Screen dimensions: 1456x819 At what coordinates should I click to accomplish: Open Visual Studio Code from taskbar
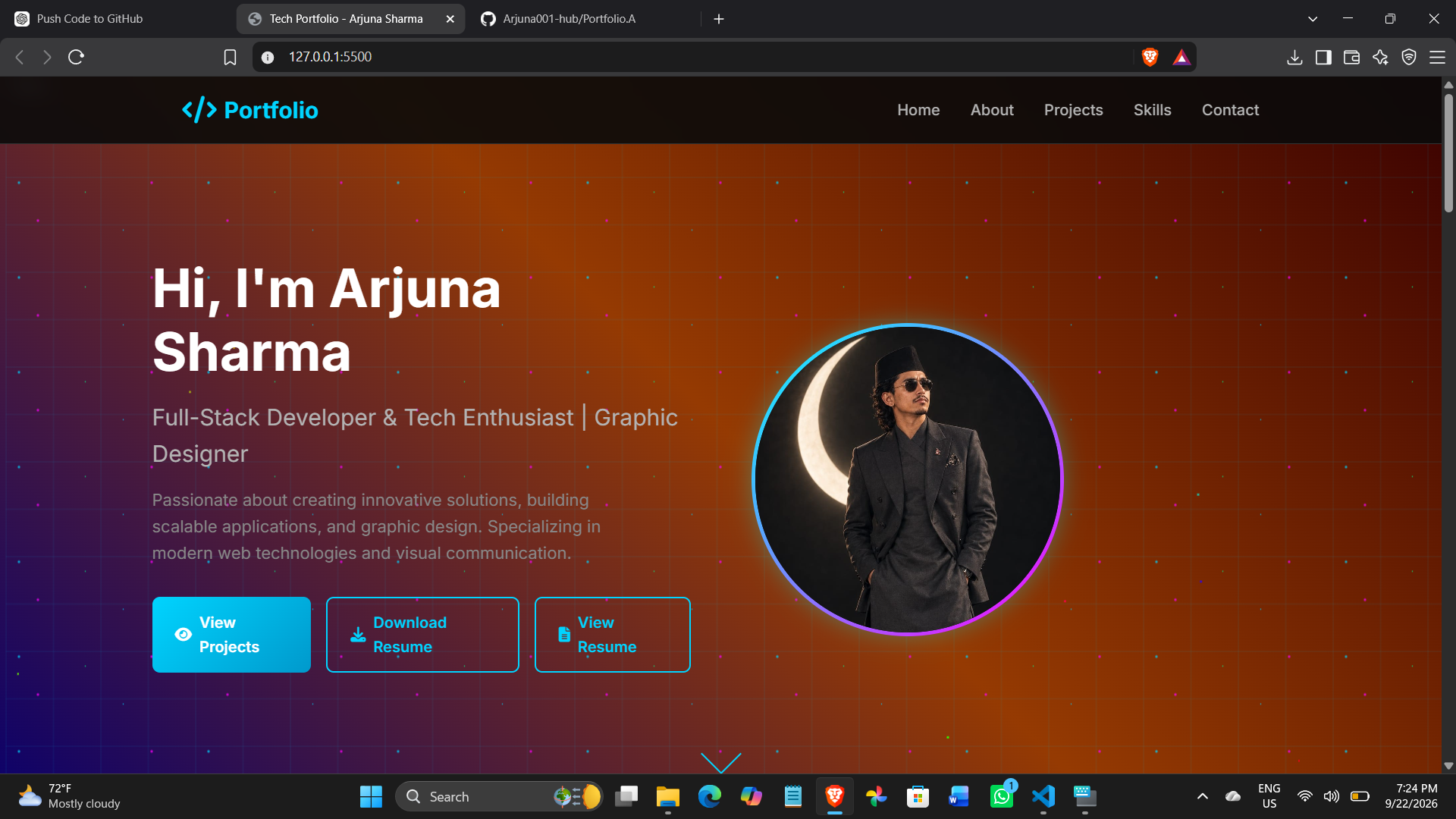click(1043, 796)
